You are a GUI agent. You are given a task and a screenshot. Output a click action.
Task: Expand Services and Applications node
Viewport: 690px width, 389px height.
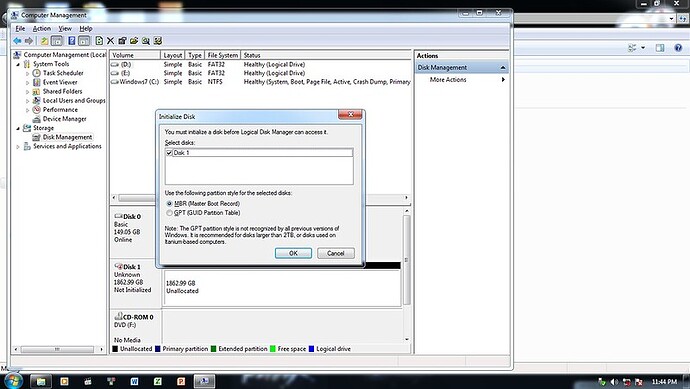(x=18, y=147)
